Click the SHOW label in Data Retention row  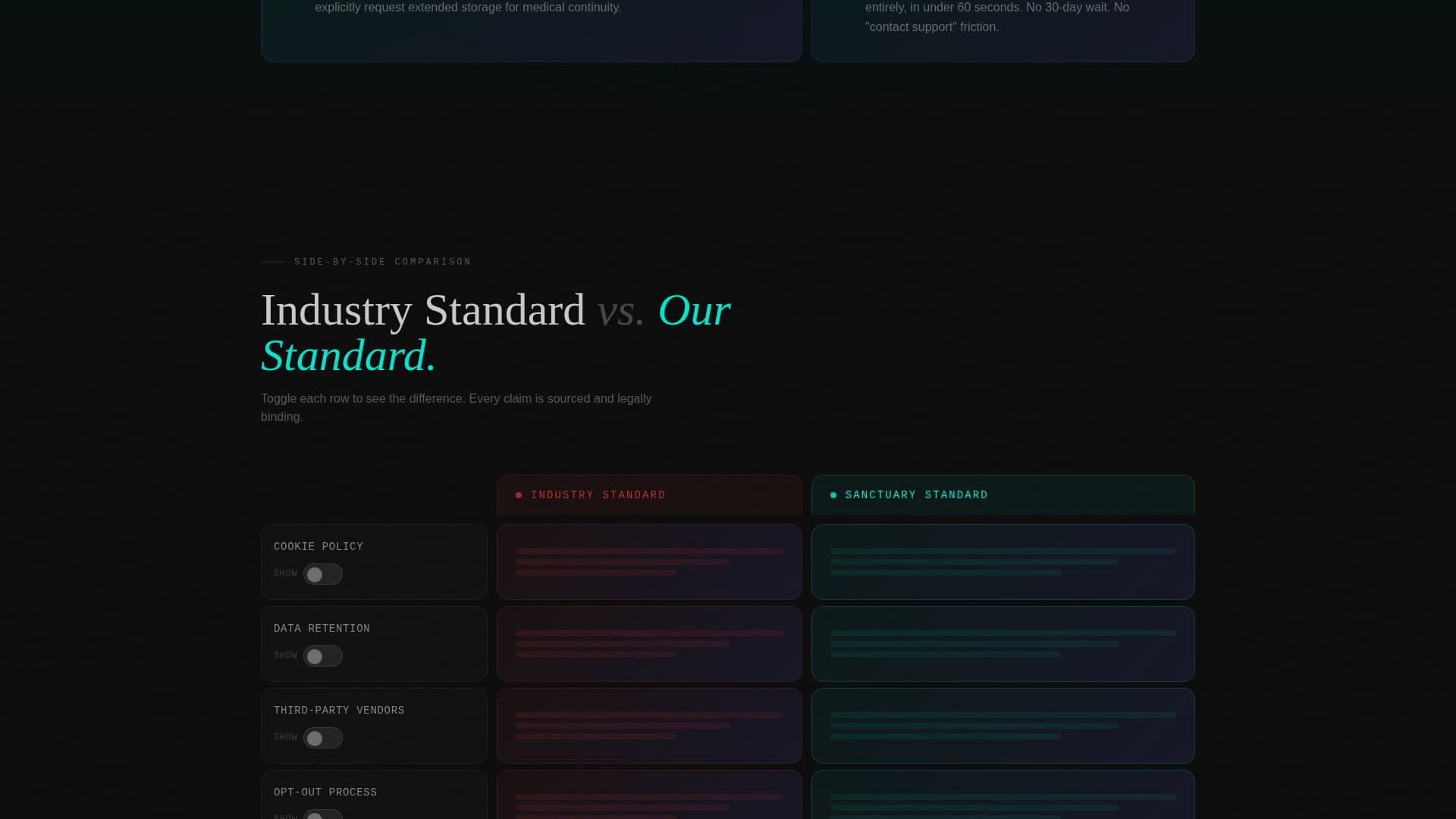coord(285,656)
